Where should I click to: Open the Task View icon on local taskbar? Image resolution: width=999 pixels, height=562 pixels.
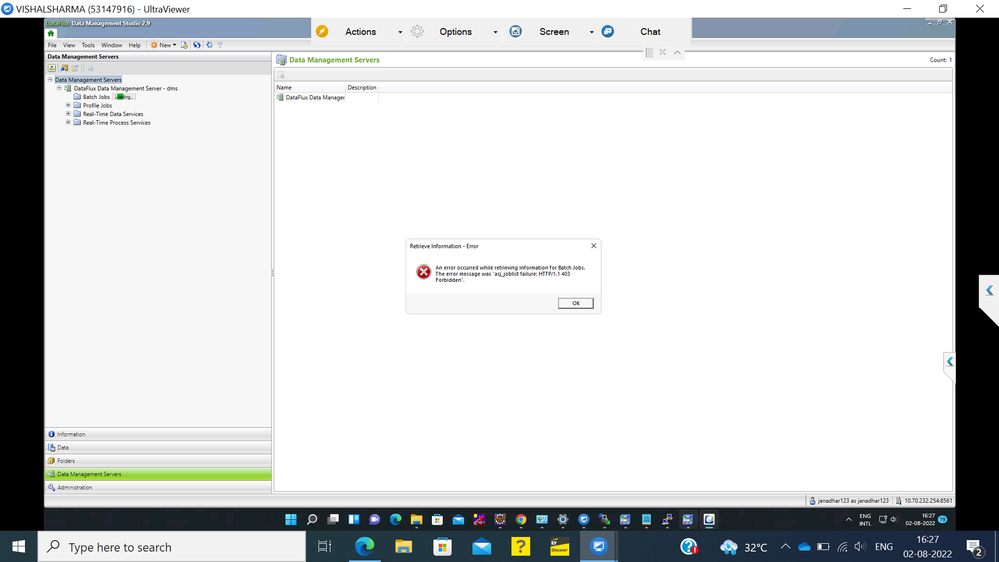pos(324,547)
